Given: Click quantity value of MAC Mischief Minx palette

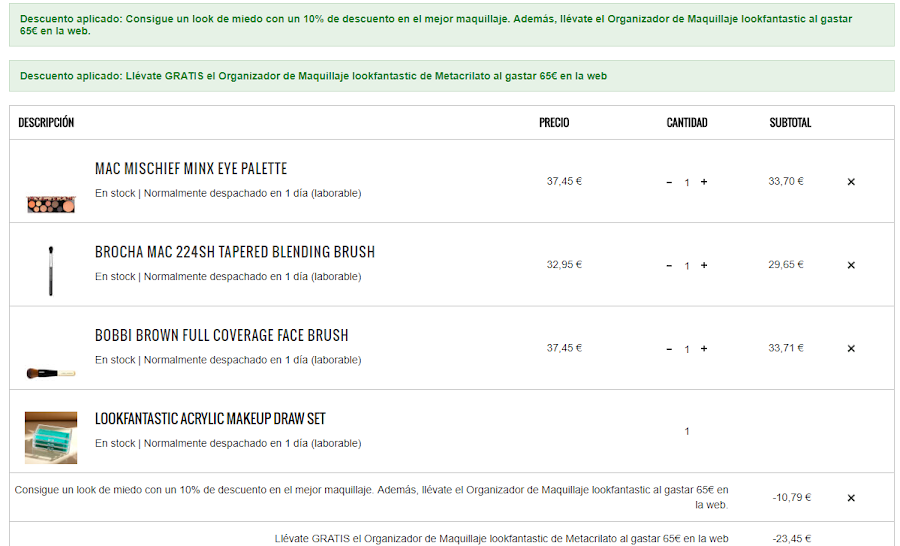Looking at the screenshot, I should 686,183.
